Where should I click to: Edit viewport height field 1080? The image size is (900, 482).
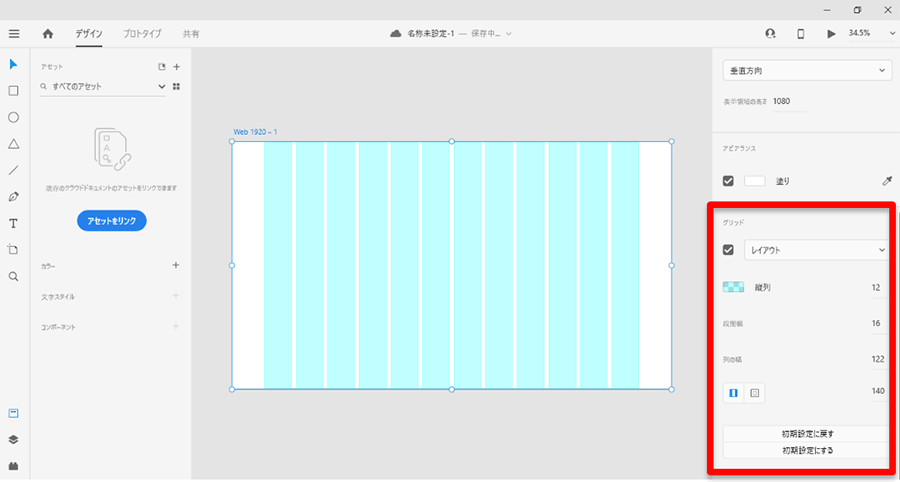tap(789, 102)
